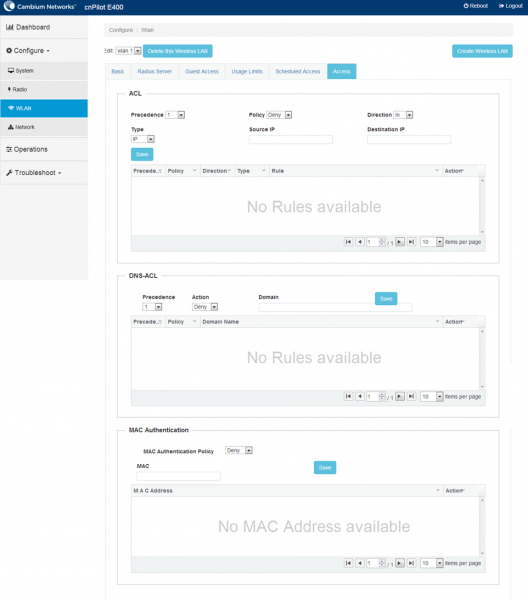This screenshot has height=600, width=528.
Task: Click the ACL rules table scrollbar
Action: (482, 206)
